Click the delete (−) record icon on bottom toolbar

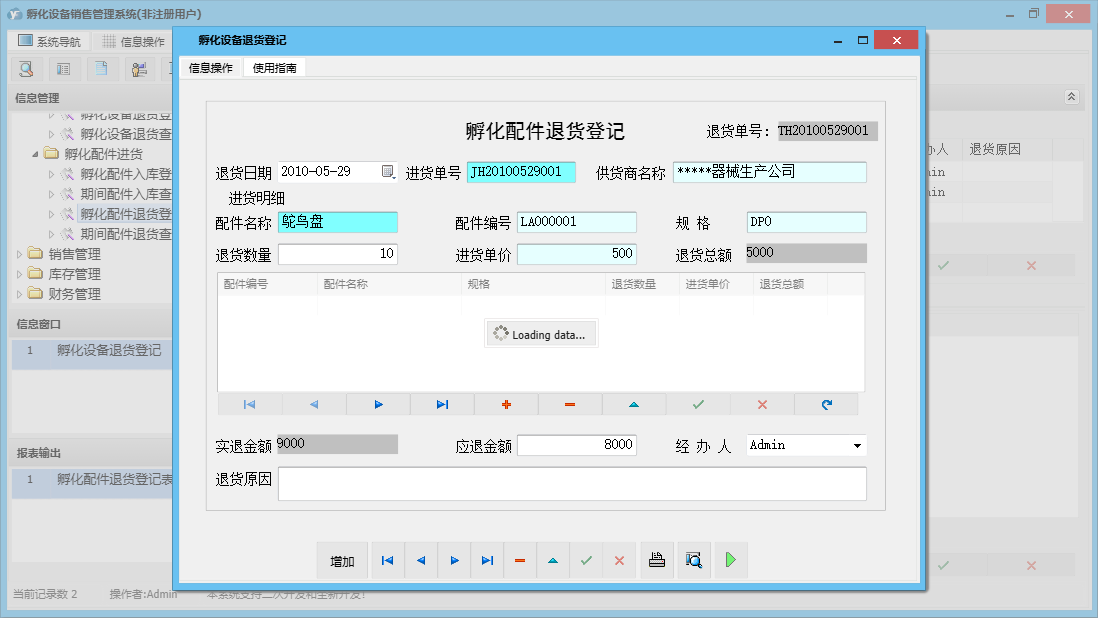pyautogui.click(x=520, y=560)
